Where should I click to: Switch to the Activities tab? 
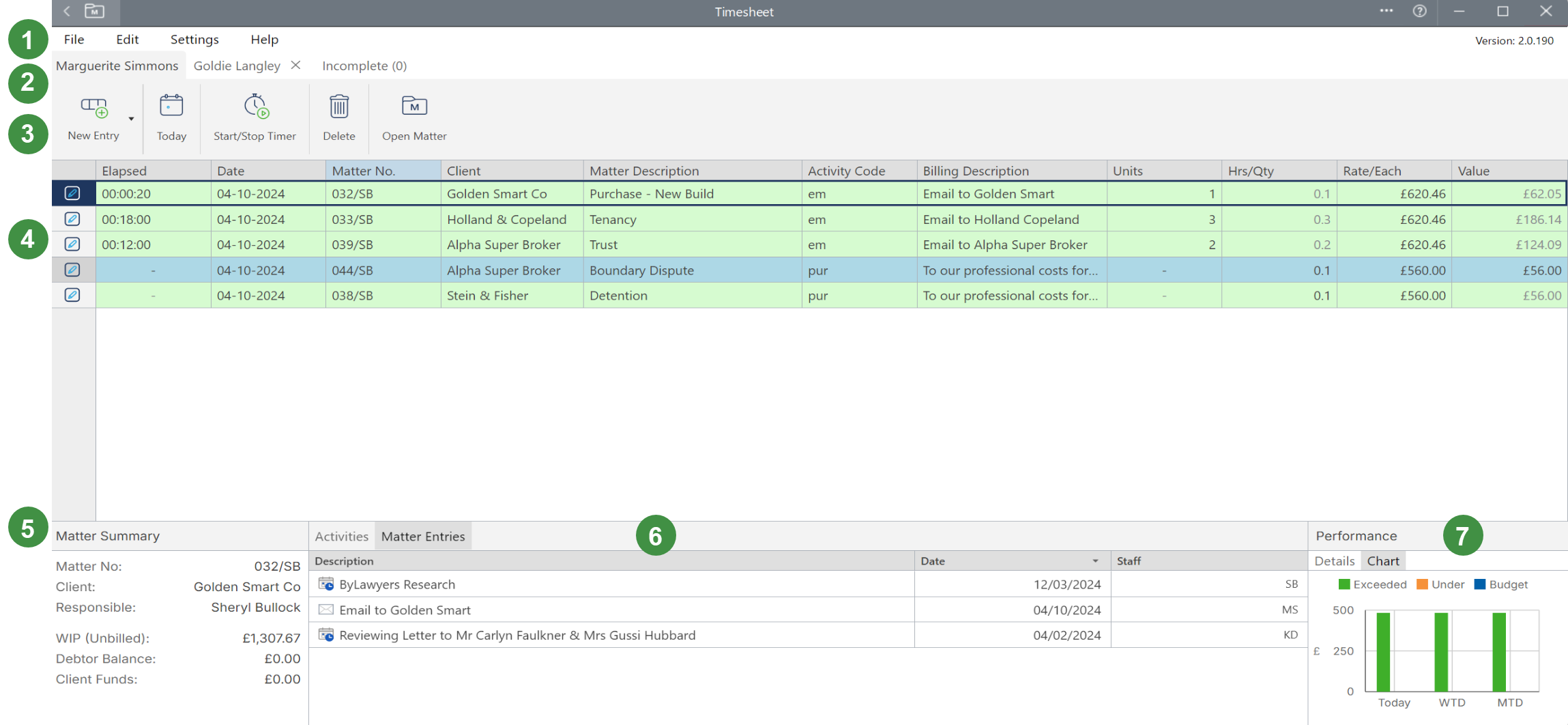click(341, 537)
